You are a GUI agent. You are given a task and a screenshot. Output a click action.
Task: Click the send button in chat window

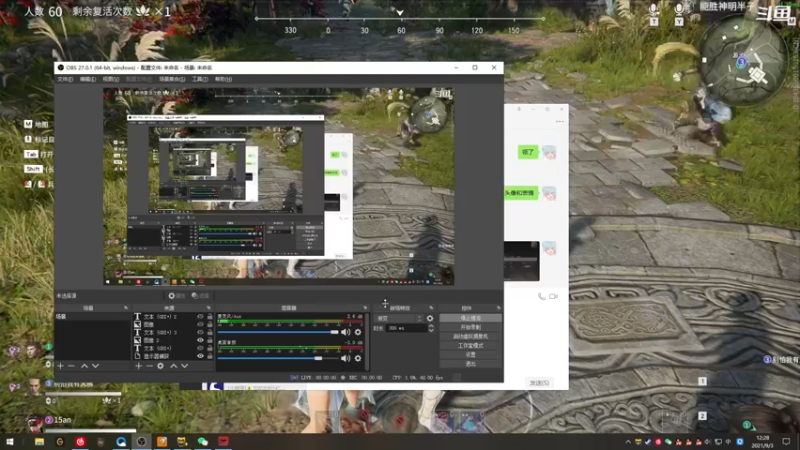tap(540, 383)
